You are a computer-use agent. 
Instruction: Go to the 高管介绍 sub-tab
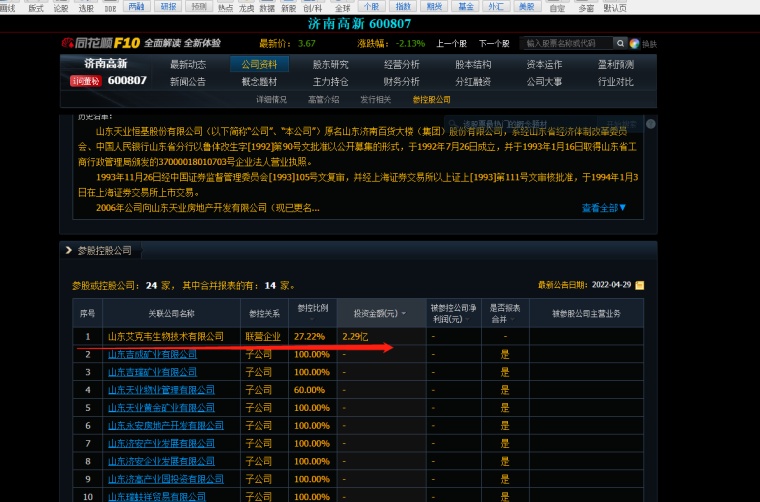tap(324, 100)
